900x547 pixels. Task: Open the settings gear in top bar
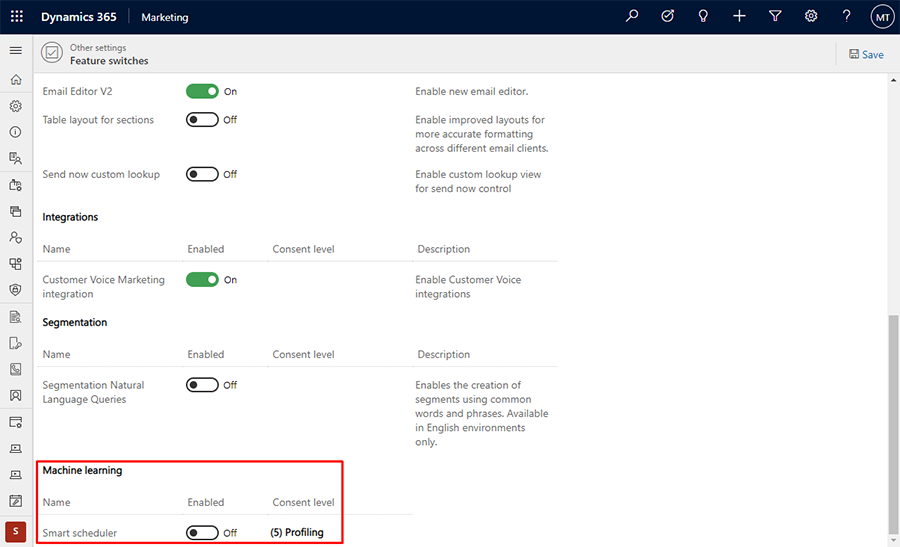[810, 16]
